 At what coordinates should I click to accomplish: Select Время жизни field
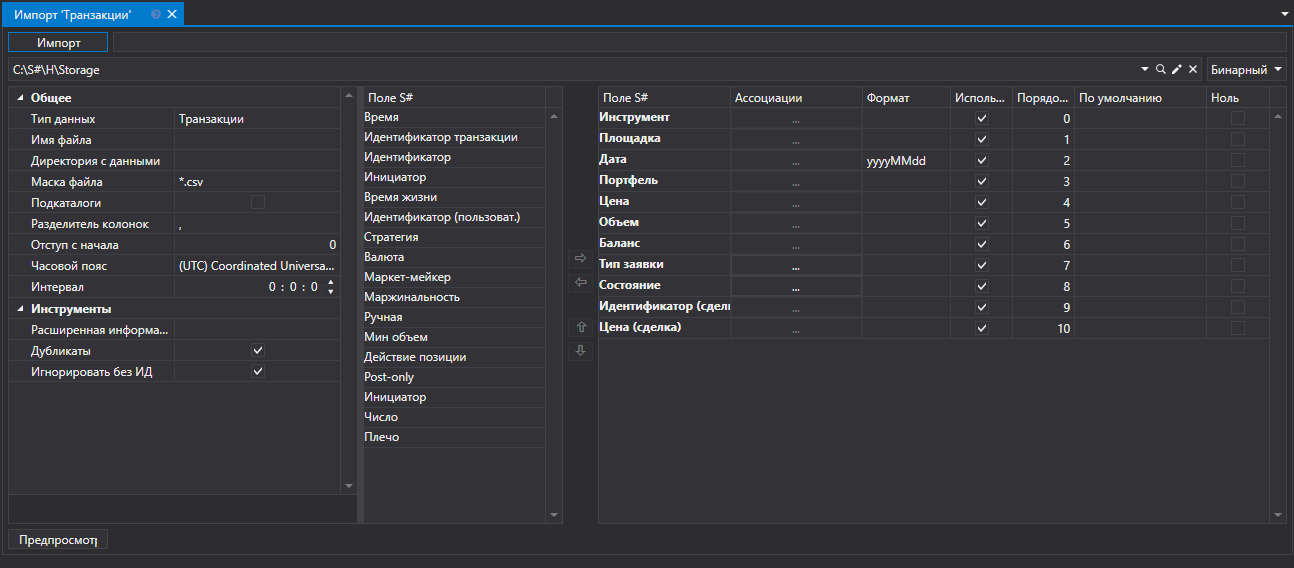(453, 197)
